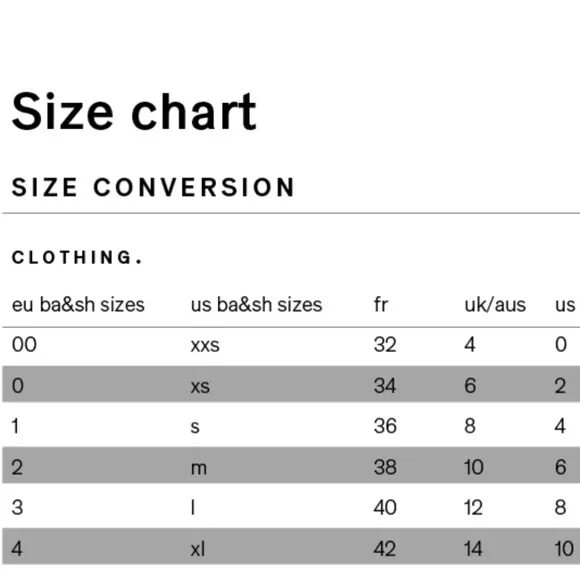580x580 pixels.
Task: Select eu ba&sh size 00 cell
Action: coord(24,344)
